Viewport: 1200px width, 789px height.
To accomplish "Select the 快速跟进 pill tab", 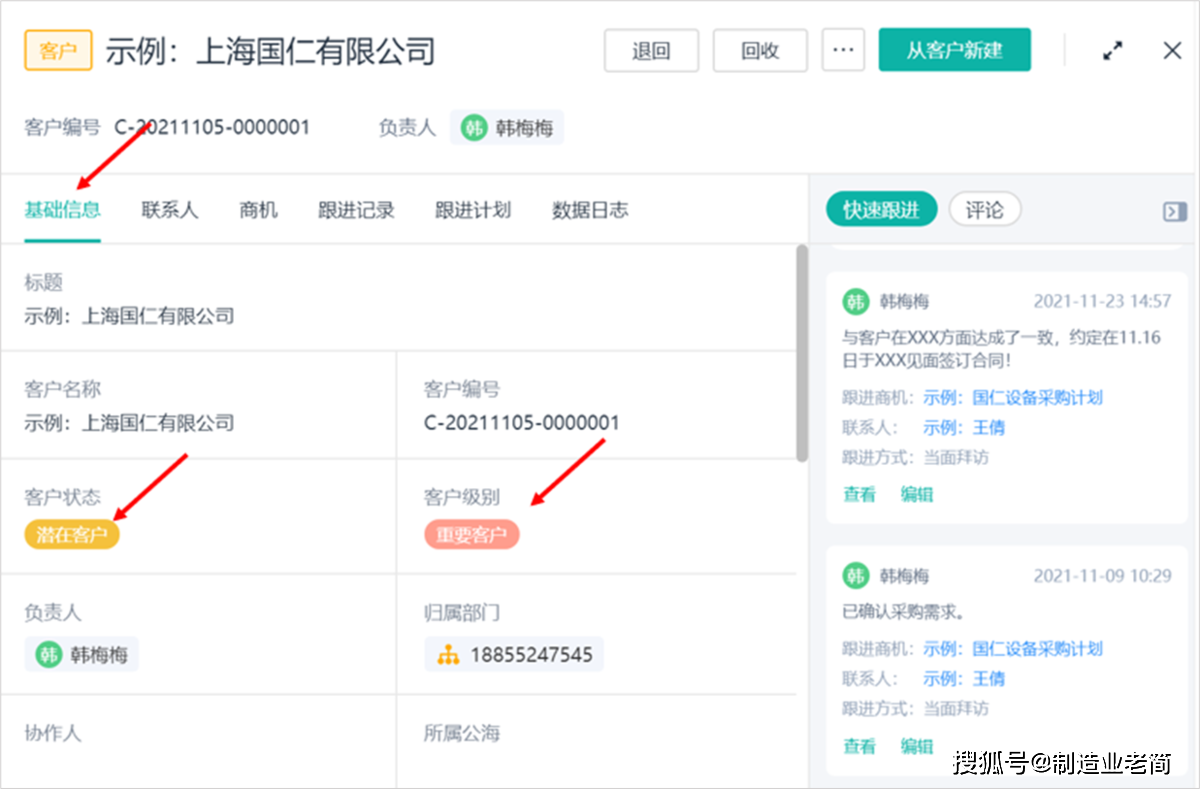I will click(881, 210).
